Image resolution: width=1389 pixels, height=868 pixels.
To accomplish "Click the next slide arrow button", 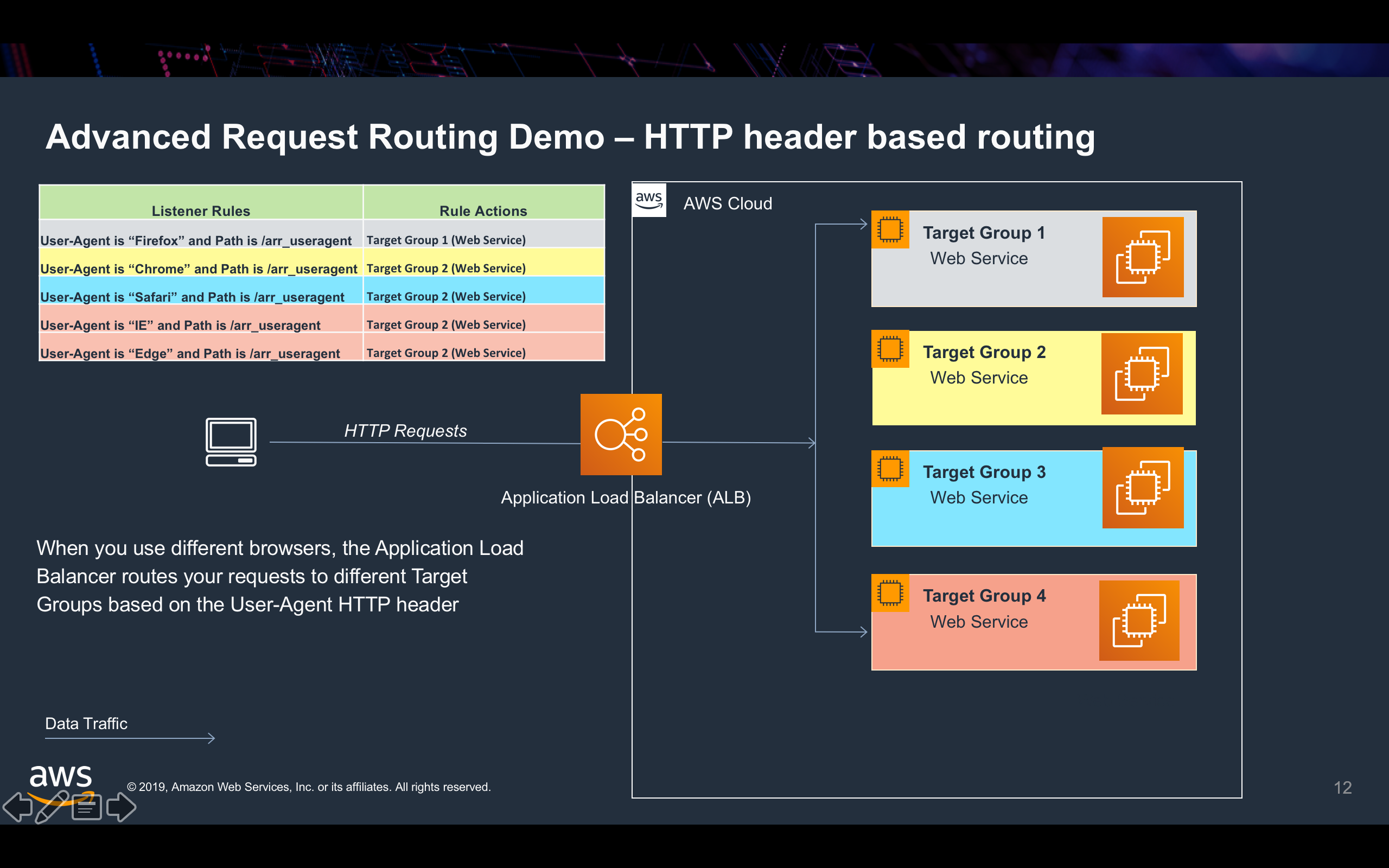I will click(x=121, y=807).
